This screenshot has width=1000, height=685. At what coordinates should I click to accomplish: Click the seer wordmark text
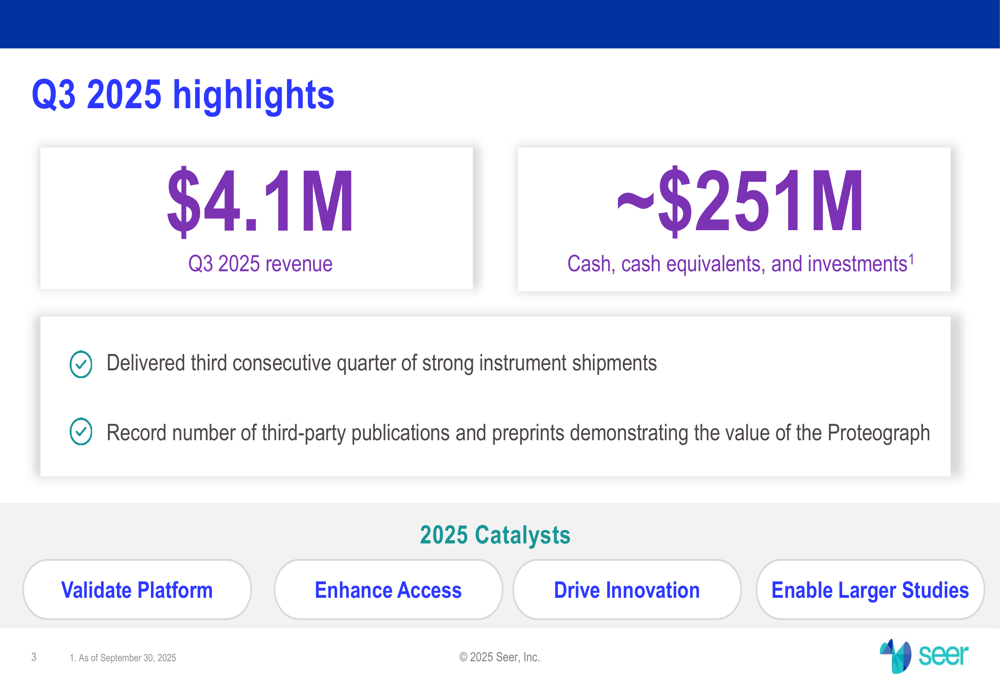pyautogui.click(x=943, y=656)
